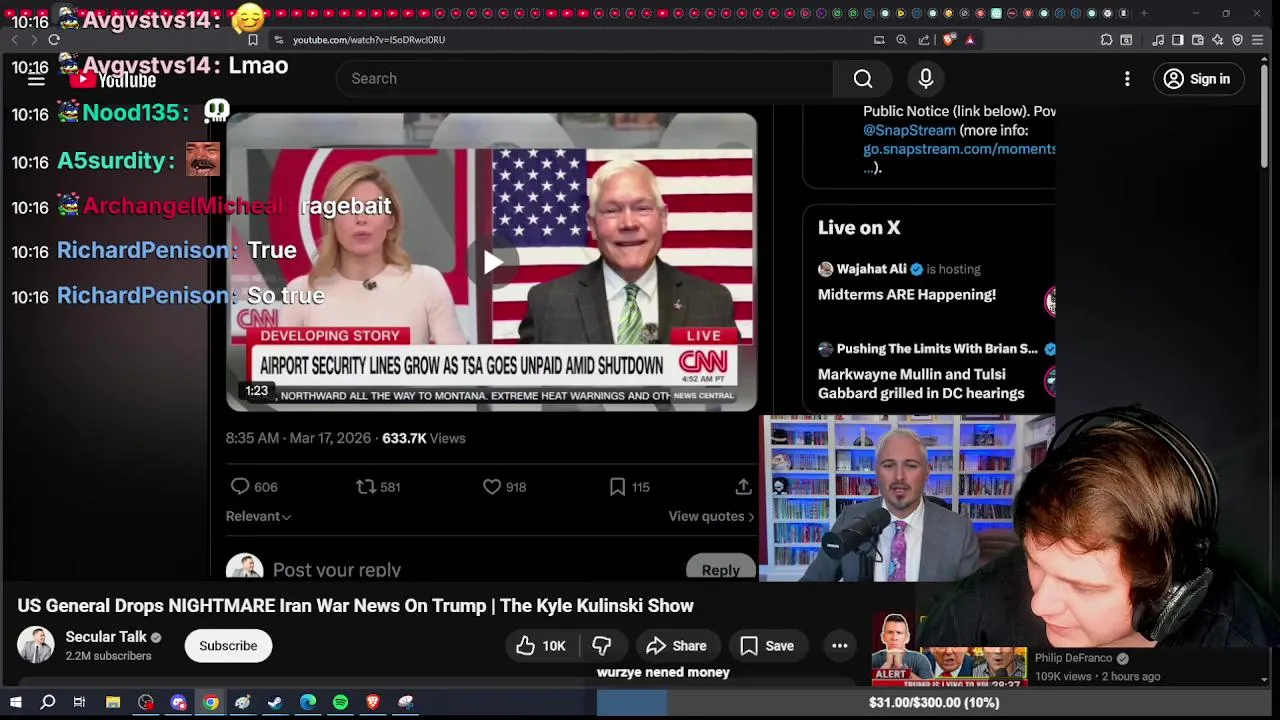Open the zoom magnifier in the address bar
The image size is (1280, 720).
pyautogui.click(x=901, y=40)
